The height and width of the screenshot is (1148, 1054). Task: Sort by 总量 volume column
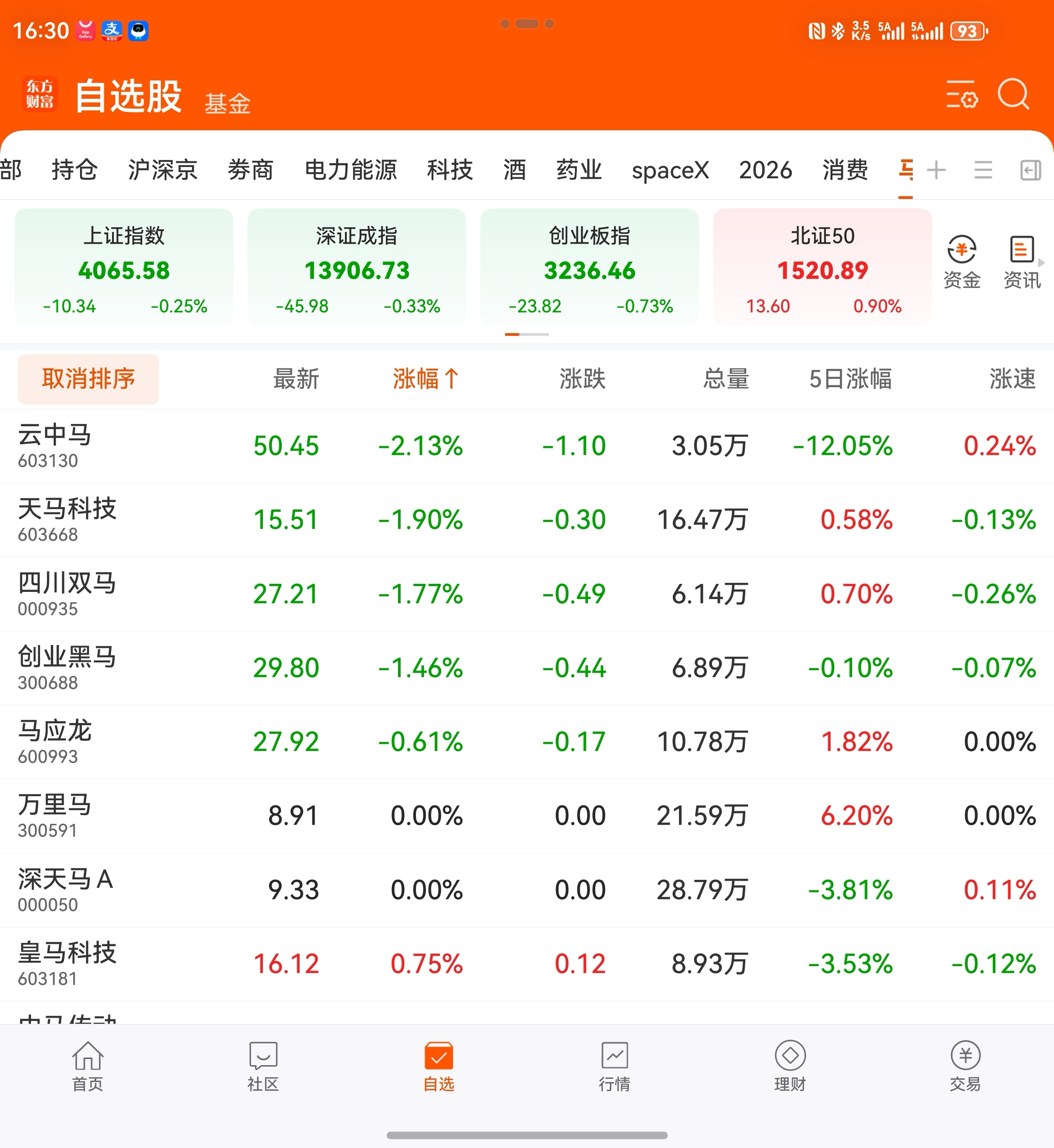pos(726,379)
